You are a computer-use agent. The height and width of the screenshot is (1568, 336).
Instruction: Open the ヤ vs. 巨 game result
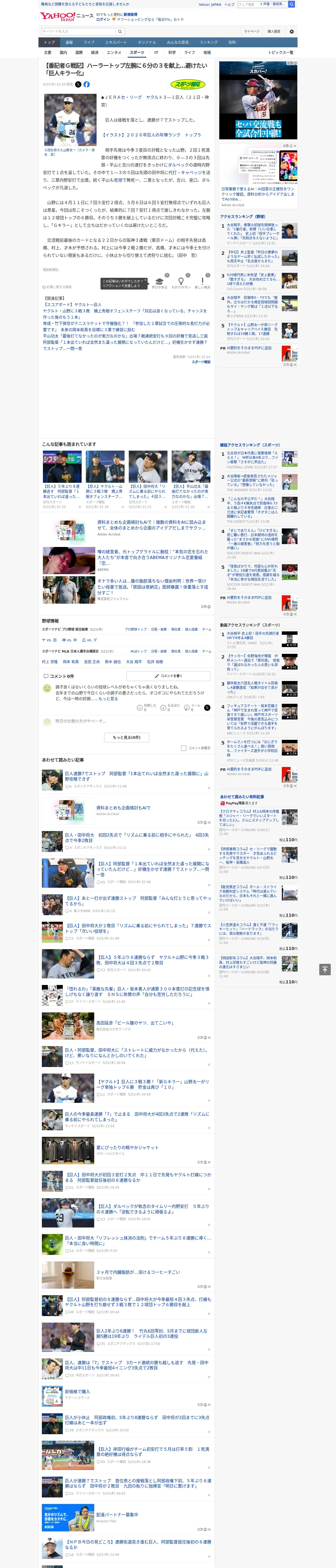pyautogui.click(x=49, y=640)
